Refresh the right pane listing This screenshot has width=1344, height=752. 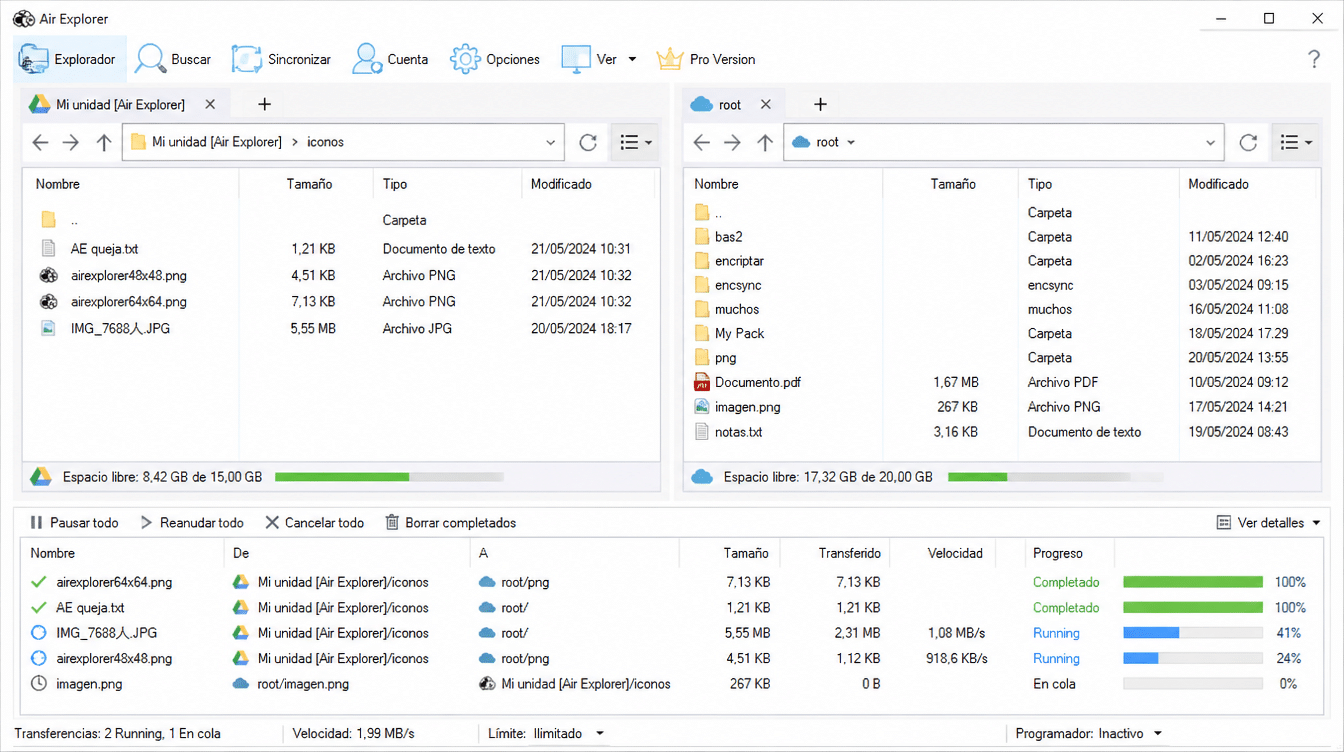1248,142
